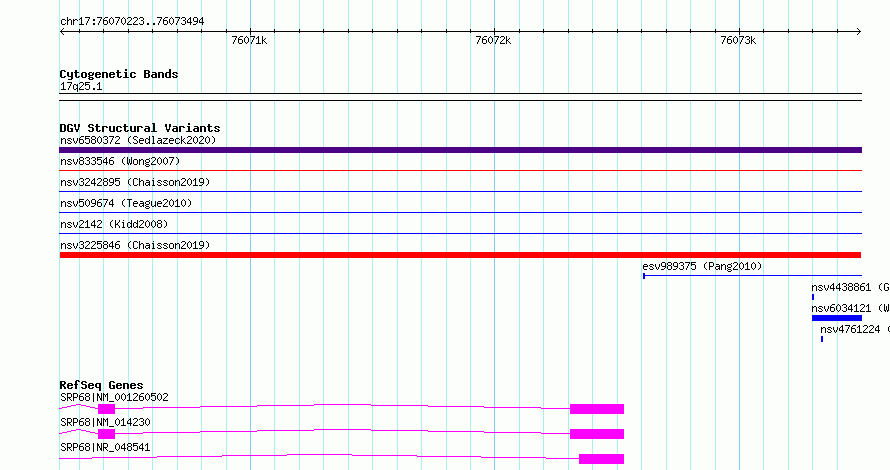Click the 76071k ruler position label

(249, 40)
